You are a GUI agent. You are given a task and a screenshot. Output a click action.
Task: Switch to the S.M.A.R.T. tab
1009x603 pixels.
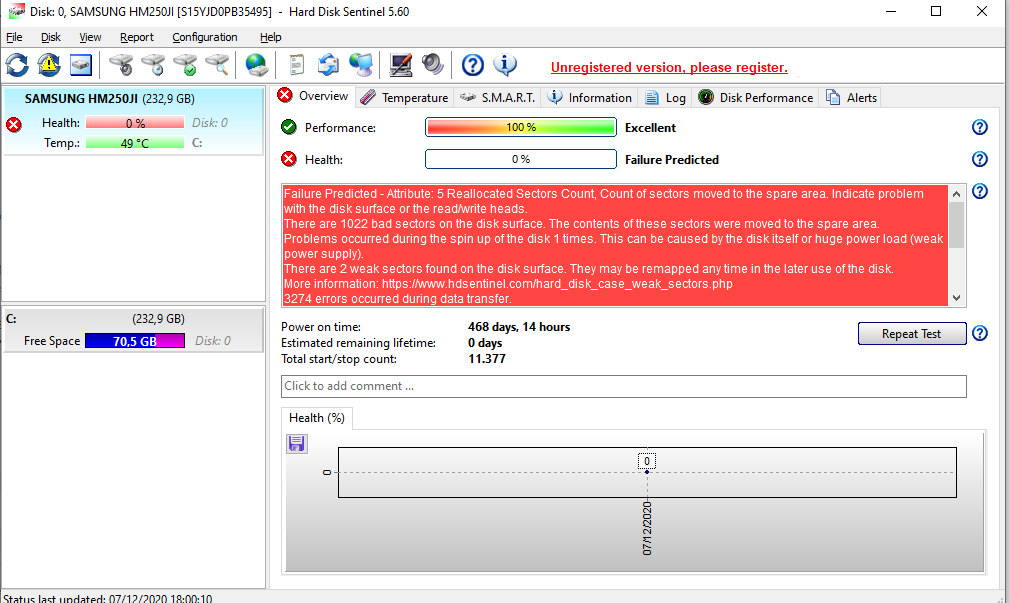coord(497,98)
